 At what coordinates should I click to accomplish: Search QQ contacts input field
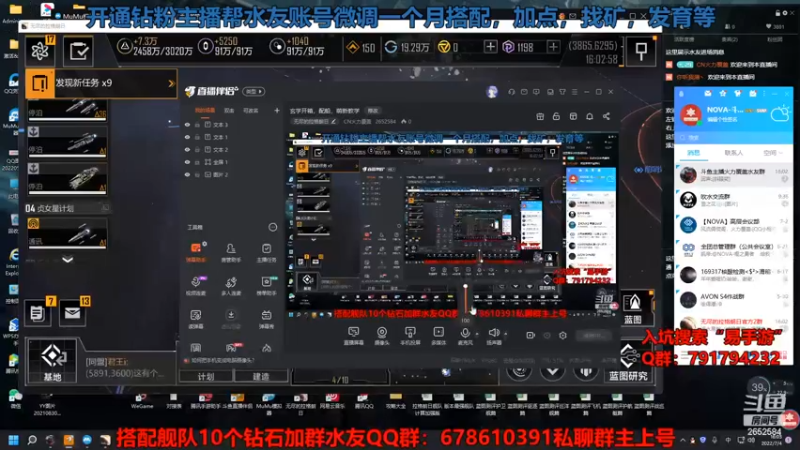(734, 137)
